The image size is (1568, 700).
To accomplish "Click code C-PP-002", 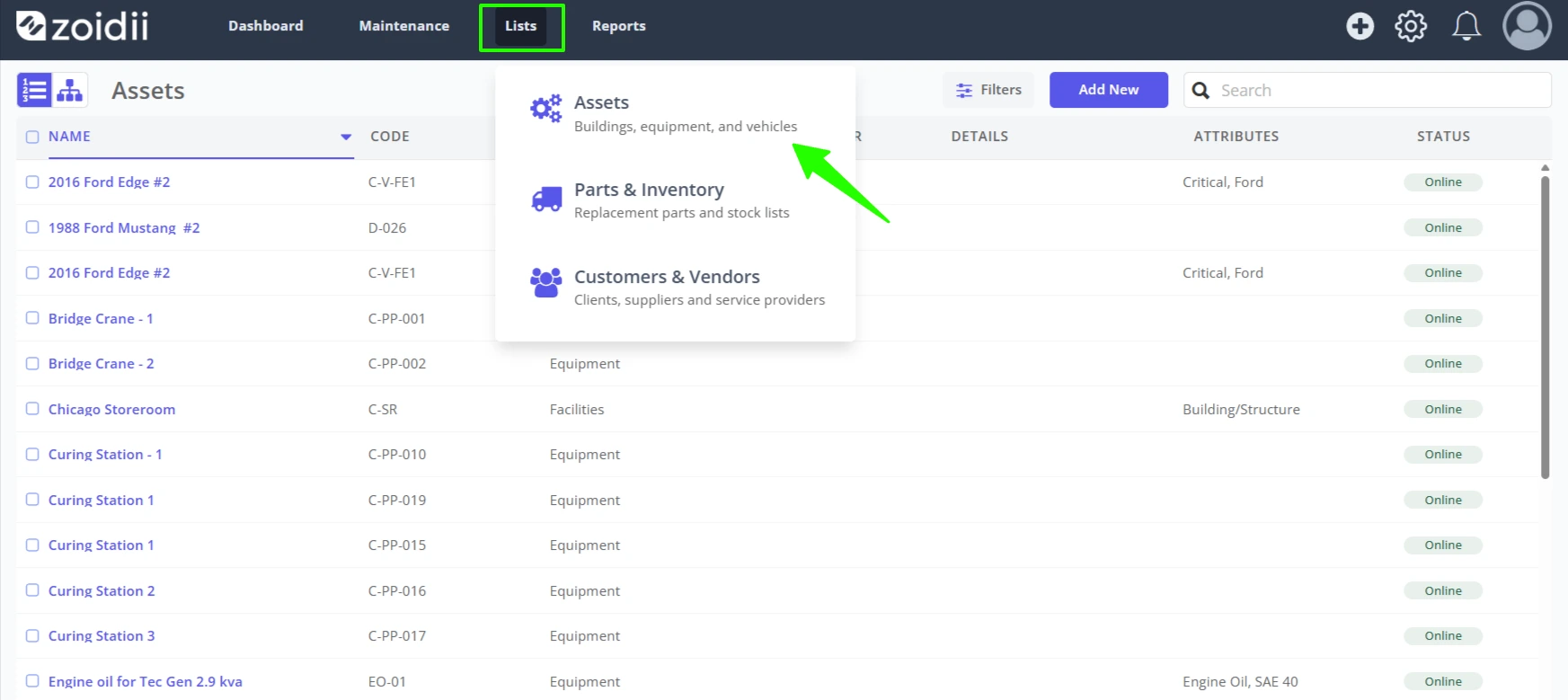I will coord(397,363).
